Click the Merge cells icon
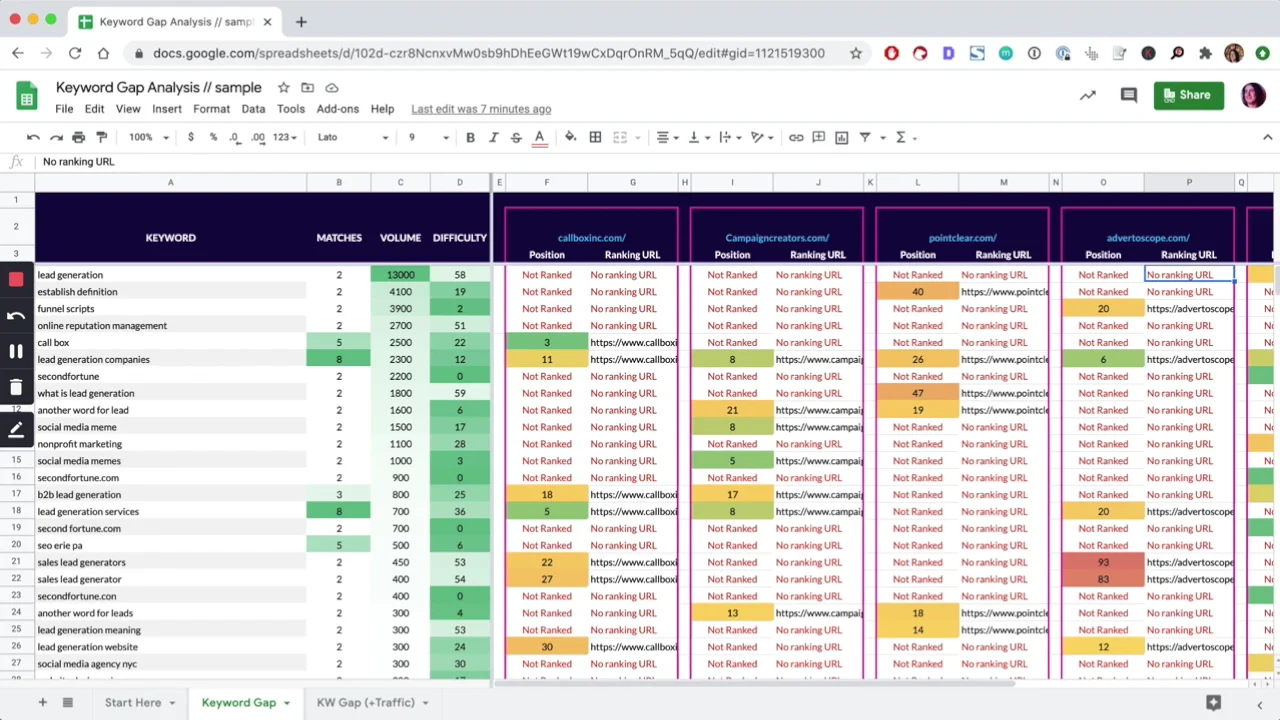The width and height of the screenshot is (1280, 720). coord(620,137)
